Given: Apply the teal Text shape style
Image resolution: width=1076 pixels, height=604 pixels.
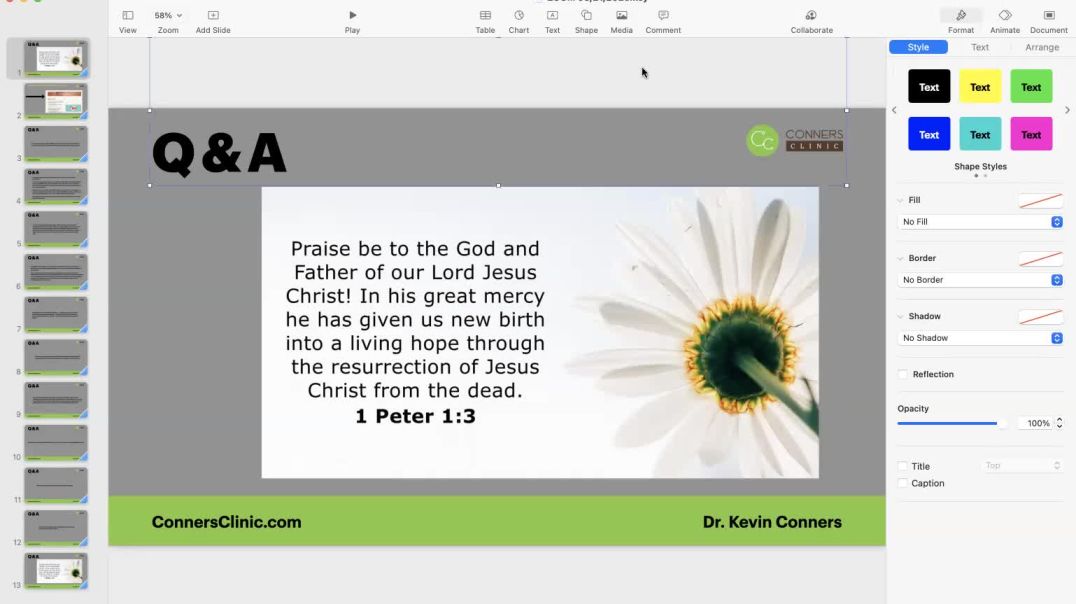Looking at the screenshot, I should pos(980,134).
